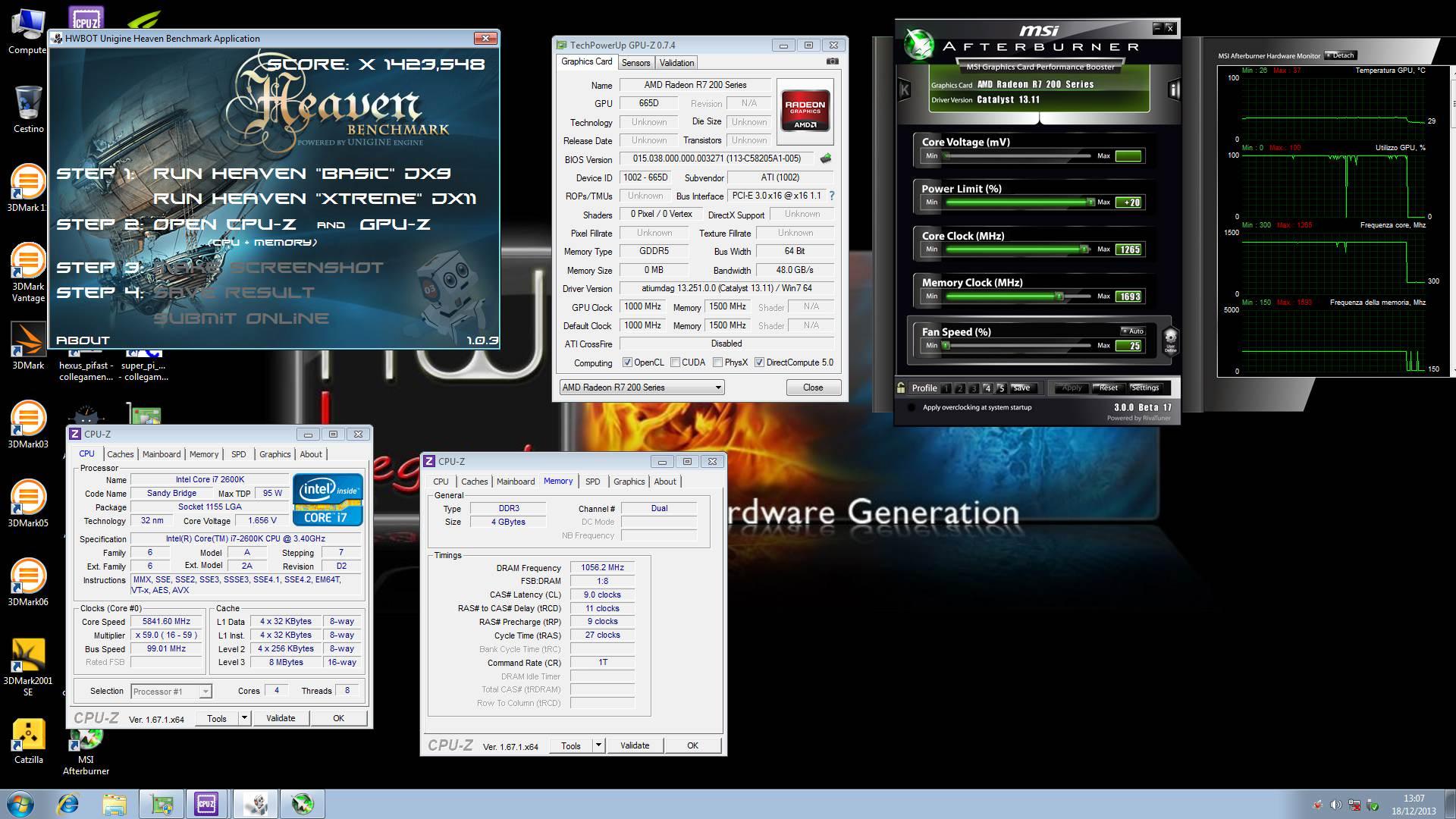Image resolution: width=1456 pixels, height=819 pixels.
Task: Open the Graphics tab in CPU-Z Memory window
Action: (x=629, y=482)
